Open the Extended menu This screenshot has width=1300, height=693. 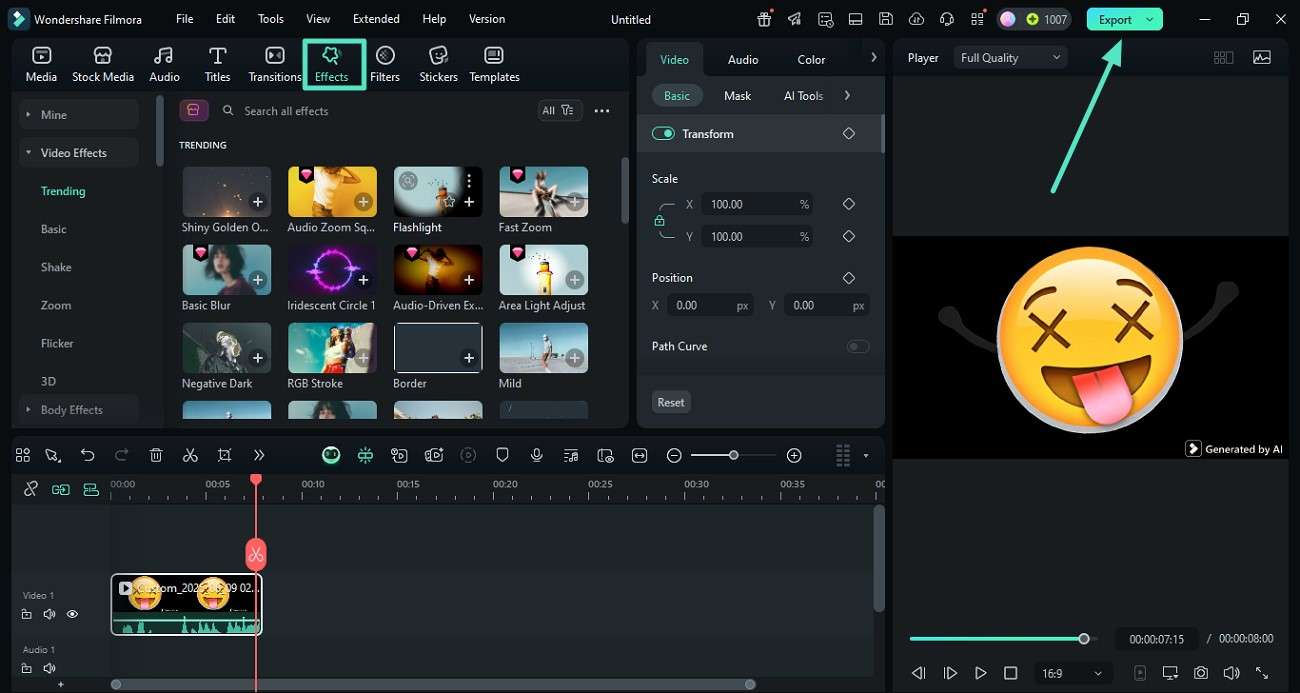click(376, 19)
